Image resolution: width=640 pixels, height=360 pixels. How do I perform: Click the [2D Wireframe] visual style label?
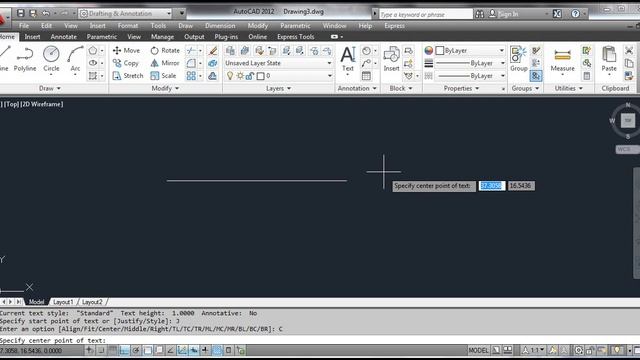(x=42, y=104)
